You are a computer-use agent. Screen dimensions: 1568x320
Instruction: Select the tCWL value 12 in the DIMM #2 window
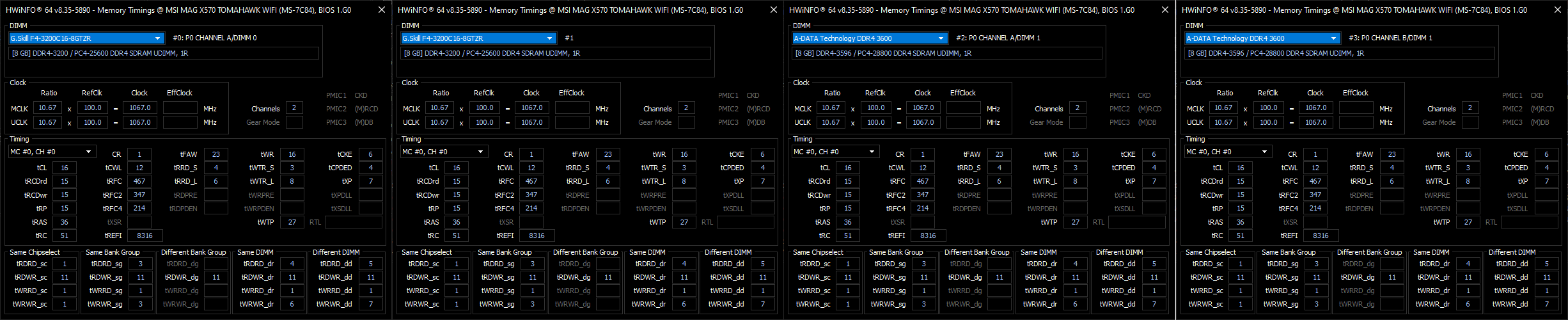[923, 168]
